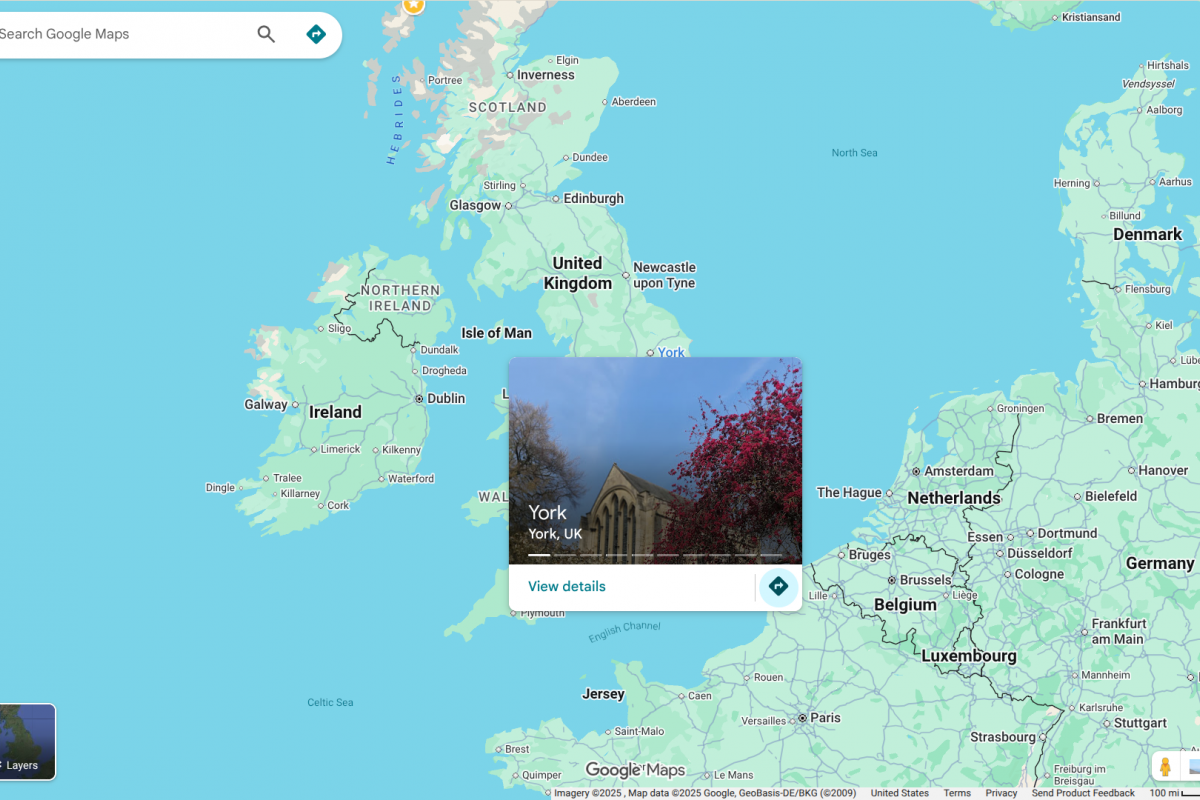This screenshot has width=1200, height=800.
Task: Open the Terms link in footer
Action: pos(957,793)
